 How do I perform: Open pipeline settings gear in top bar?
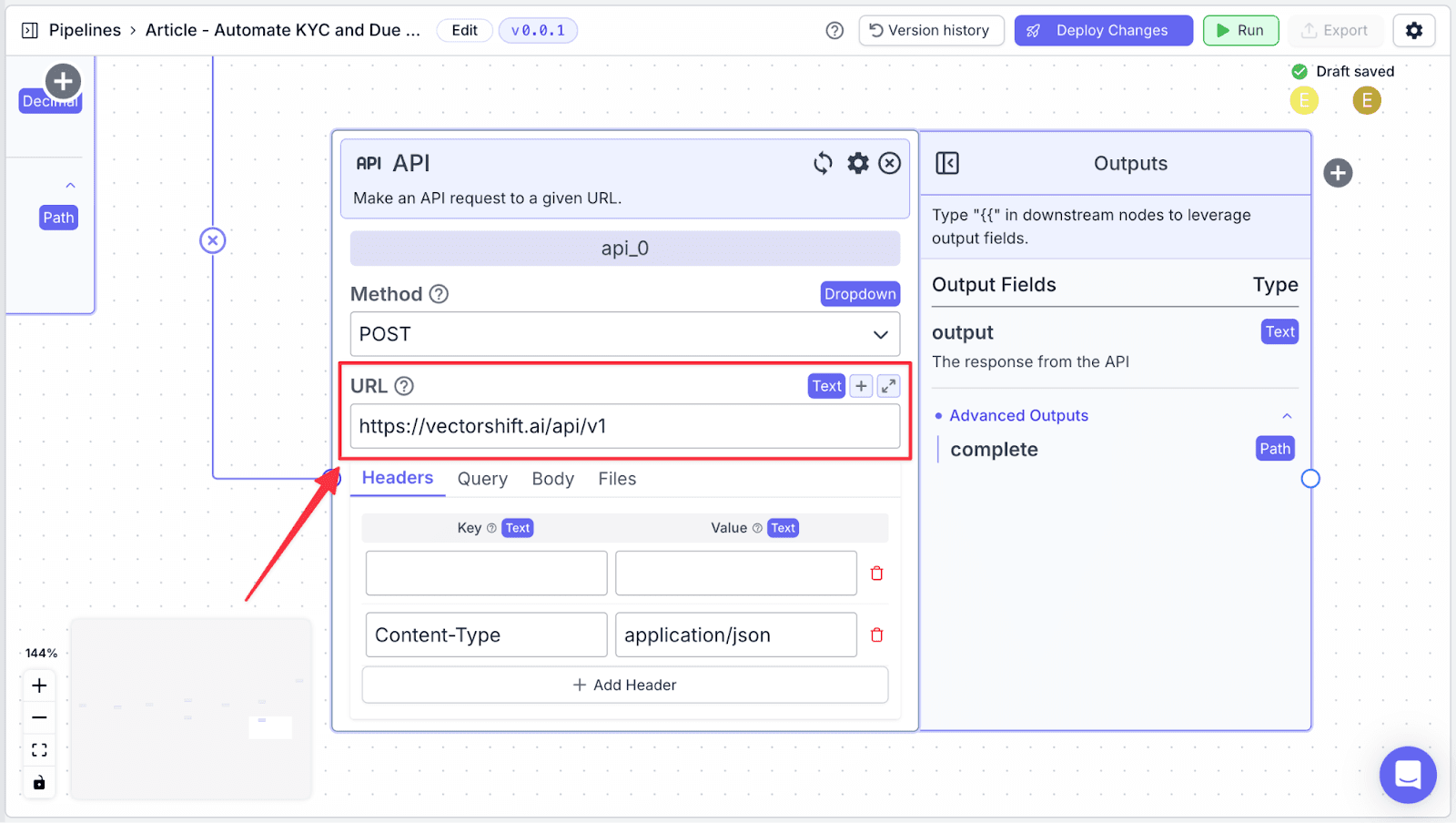1413,30
